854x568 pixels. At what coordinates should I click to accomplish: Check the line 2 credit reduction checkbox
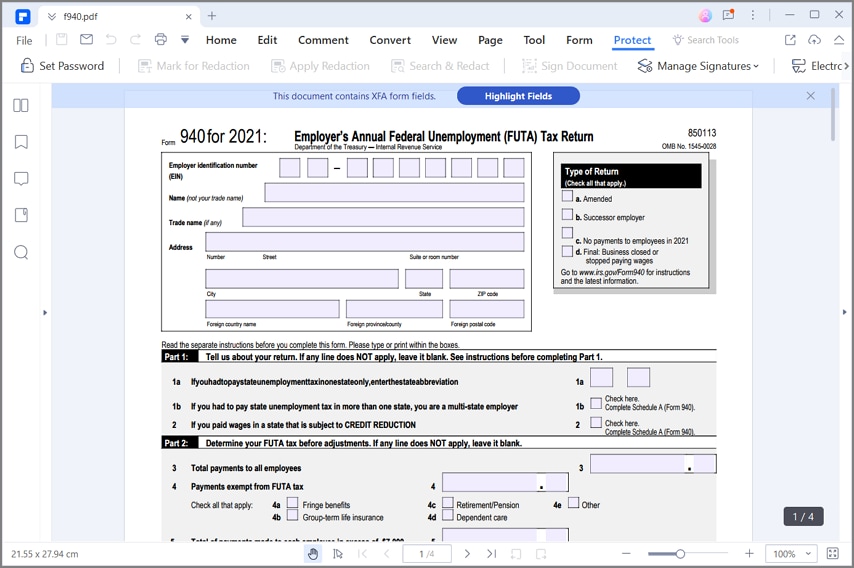coord(596,422)
